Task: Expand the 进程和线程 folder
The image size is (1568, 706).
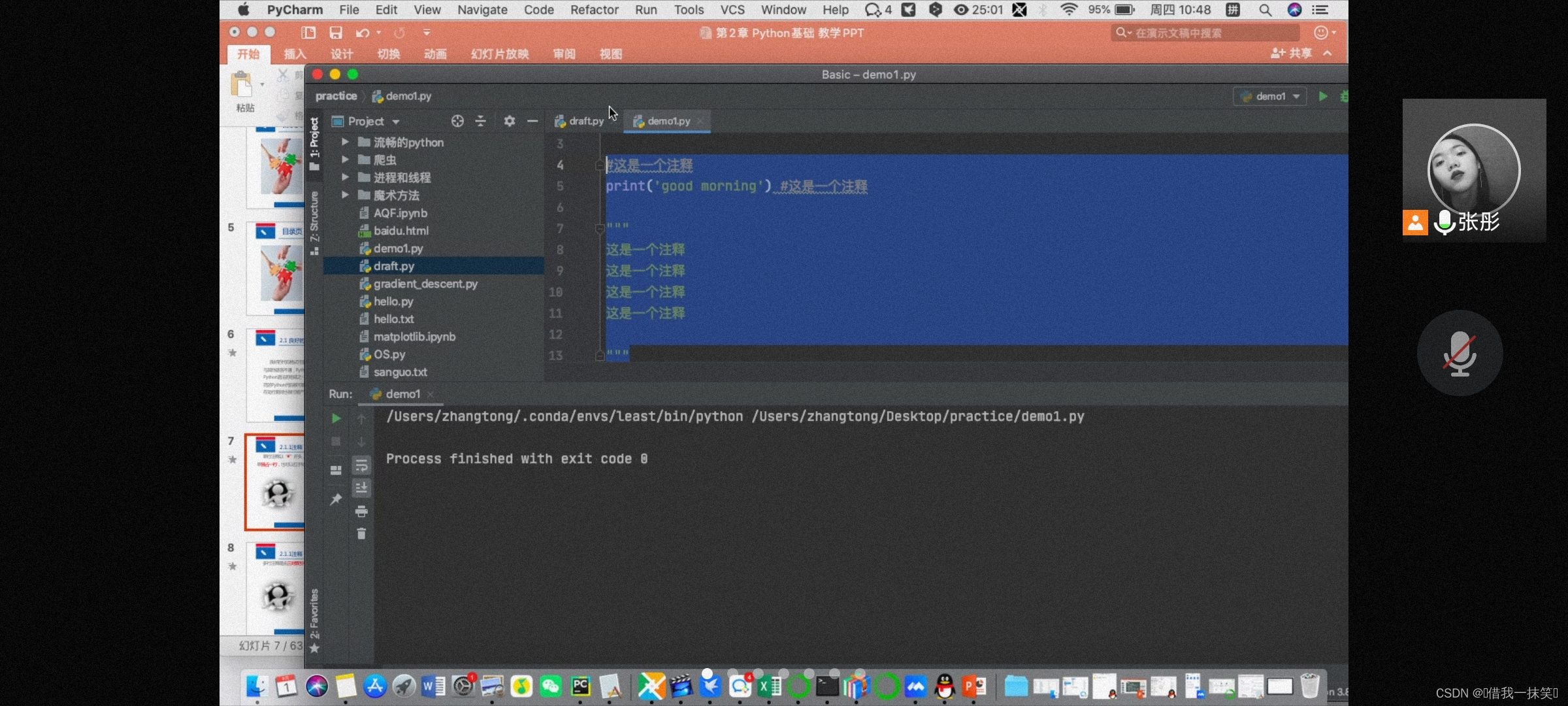Action: click(x=345, y=177)
